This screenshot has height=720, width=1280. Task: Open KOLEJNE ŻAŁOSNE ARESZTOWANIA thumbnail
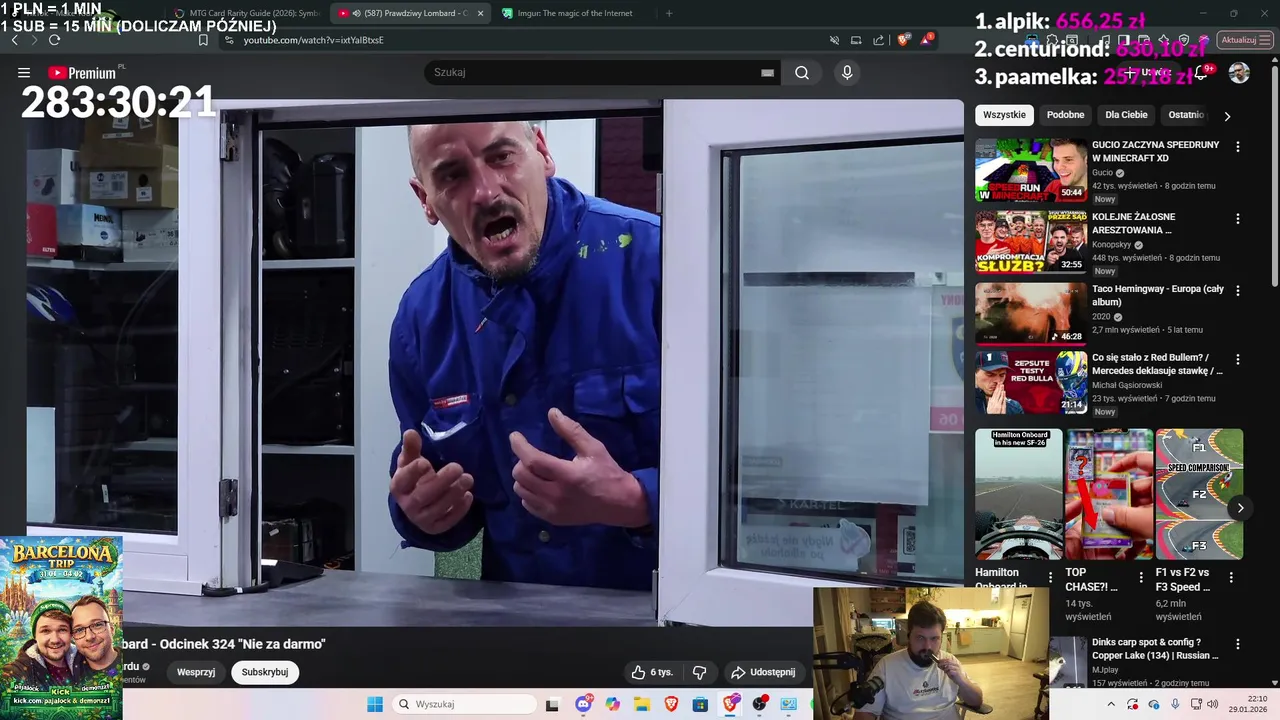(x=1031, y=242)
